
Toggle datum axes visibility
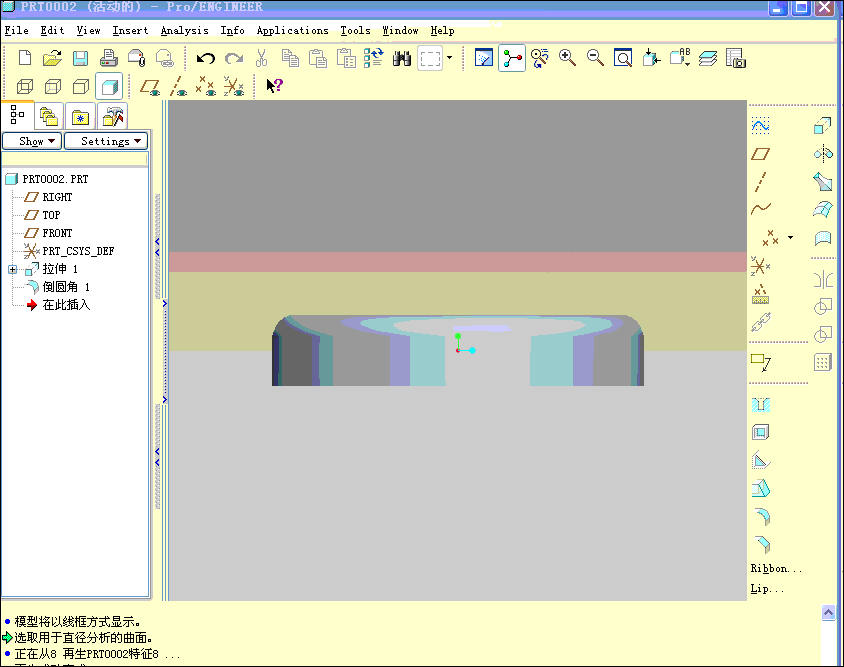(x=178, y=86)
